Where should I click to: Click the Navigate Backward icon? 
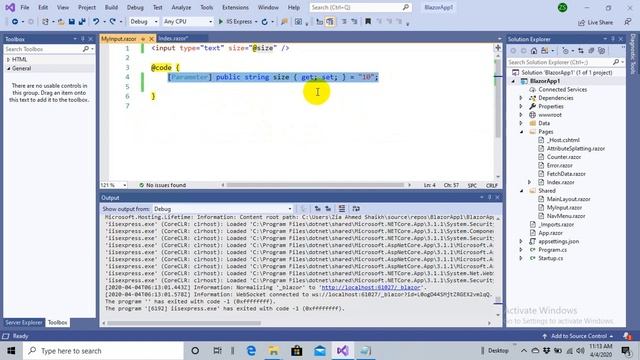click(15, 22)
